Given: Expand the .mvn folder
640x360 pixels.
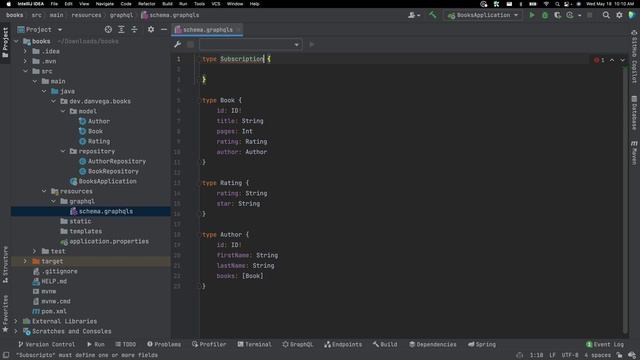Looking at the screenshot, I should pyautogui.click(x=25, y=61).
